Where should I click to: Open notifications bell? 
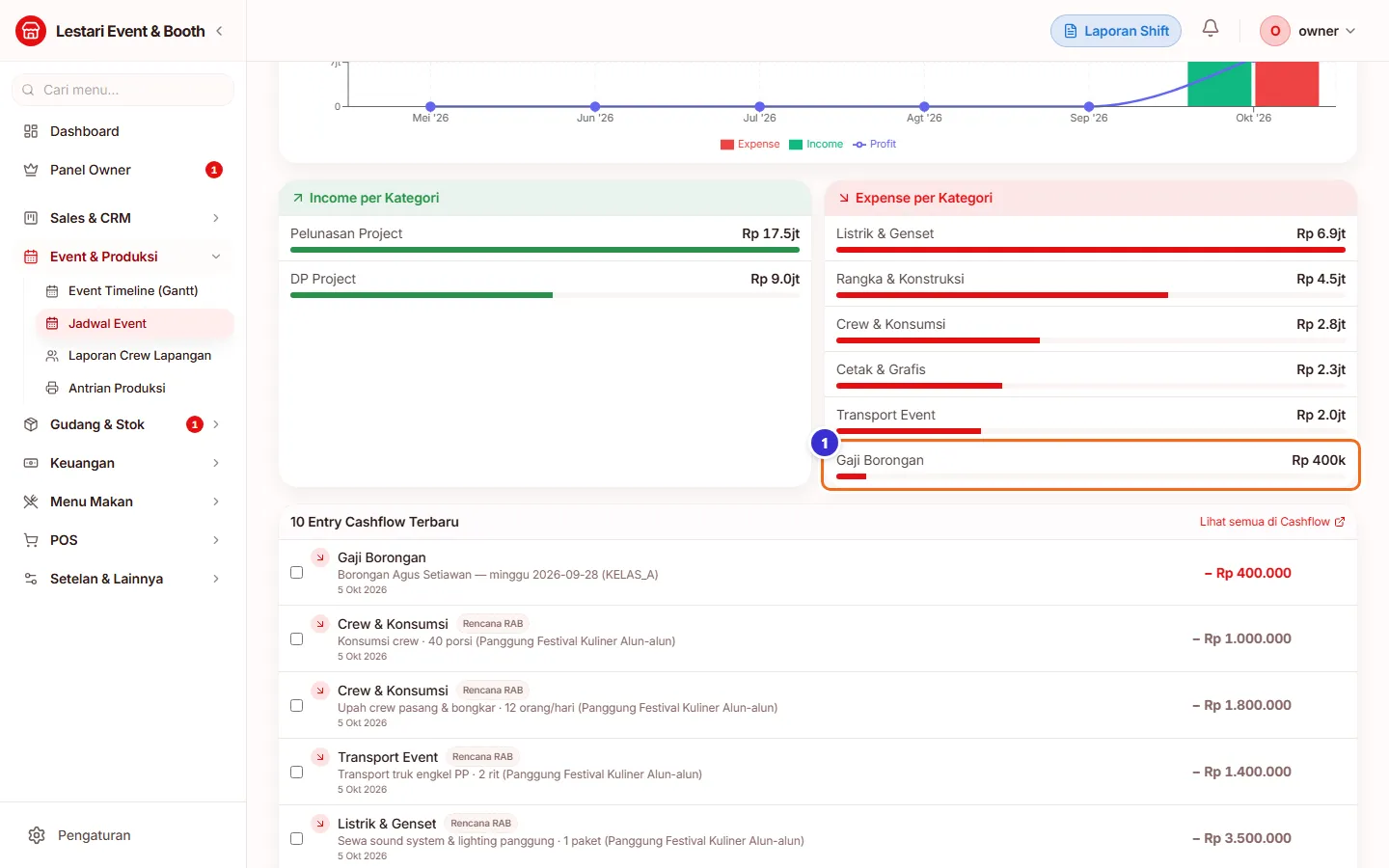click(x=1211, y=29)
